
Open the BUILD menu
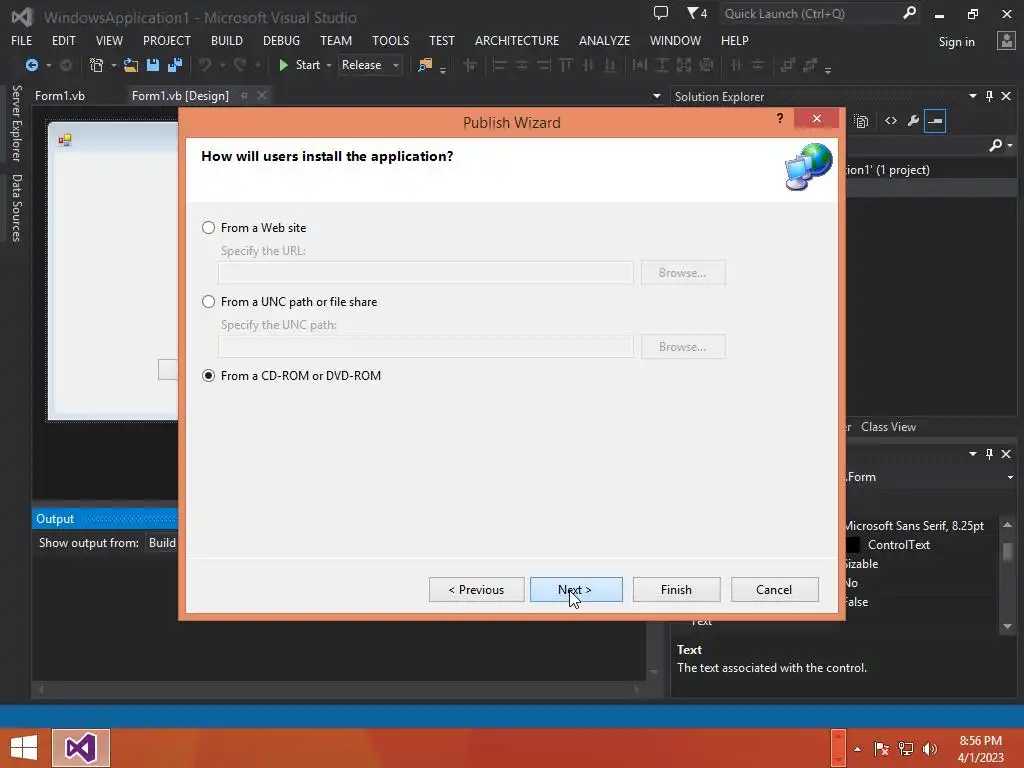227,40
